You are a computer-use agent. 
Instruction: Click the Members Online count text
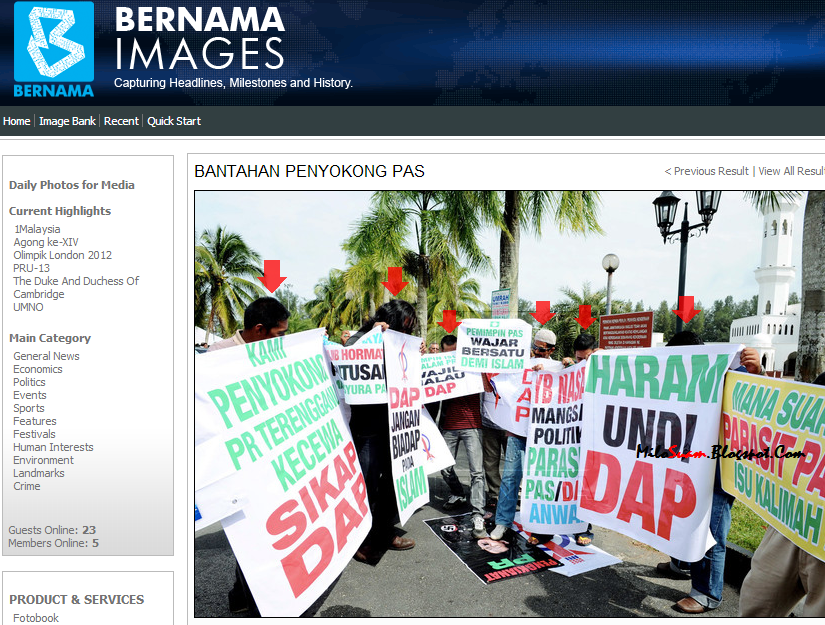click(54, 543)
